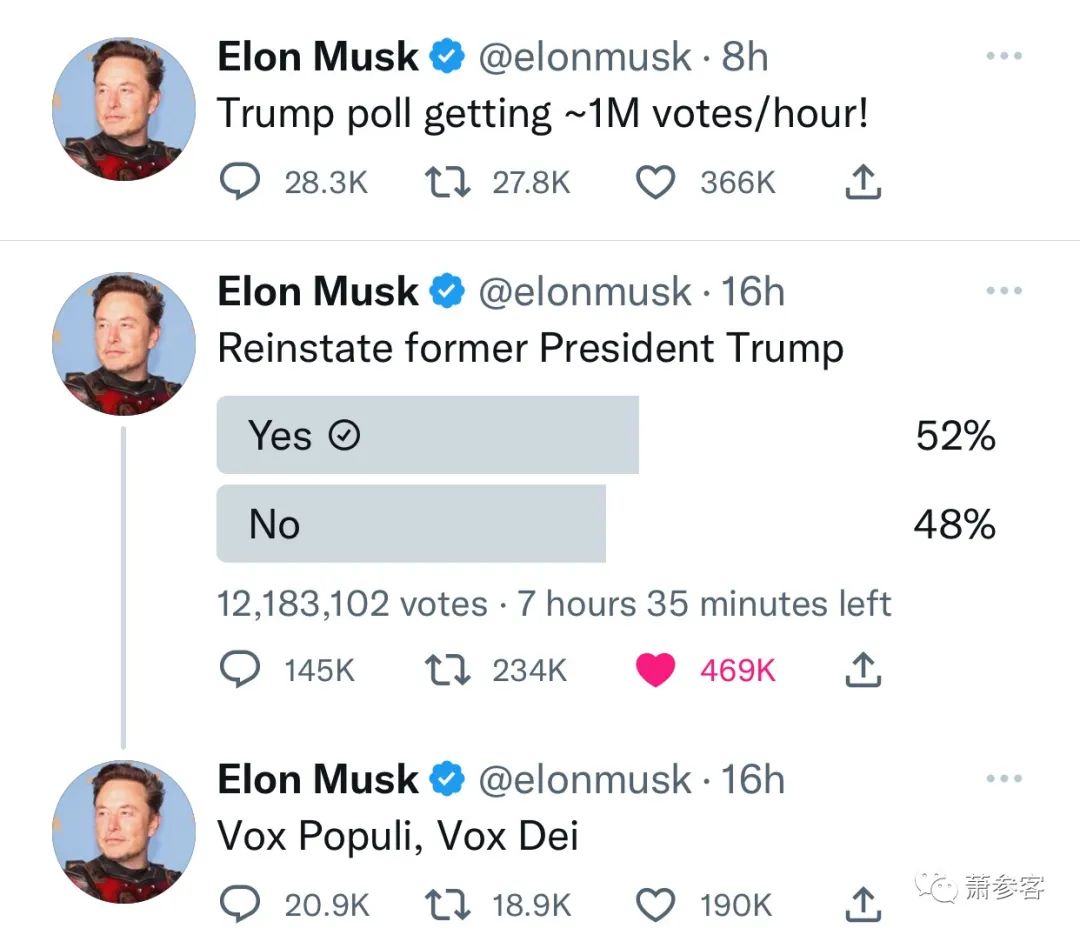Open the @elonmusk handle on the top tweet

pos(585,56)
